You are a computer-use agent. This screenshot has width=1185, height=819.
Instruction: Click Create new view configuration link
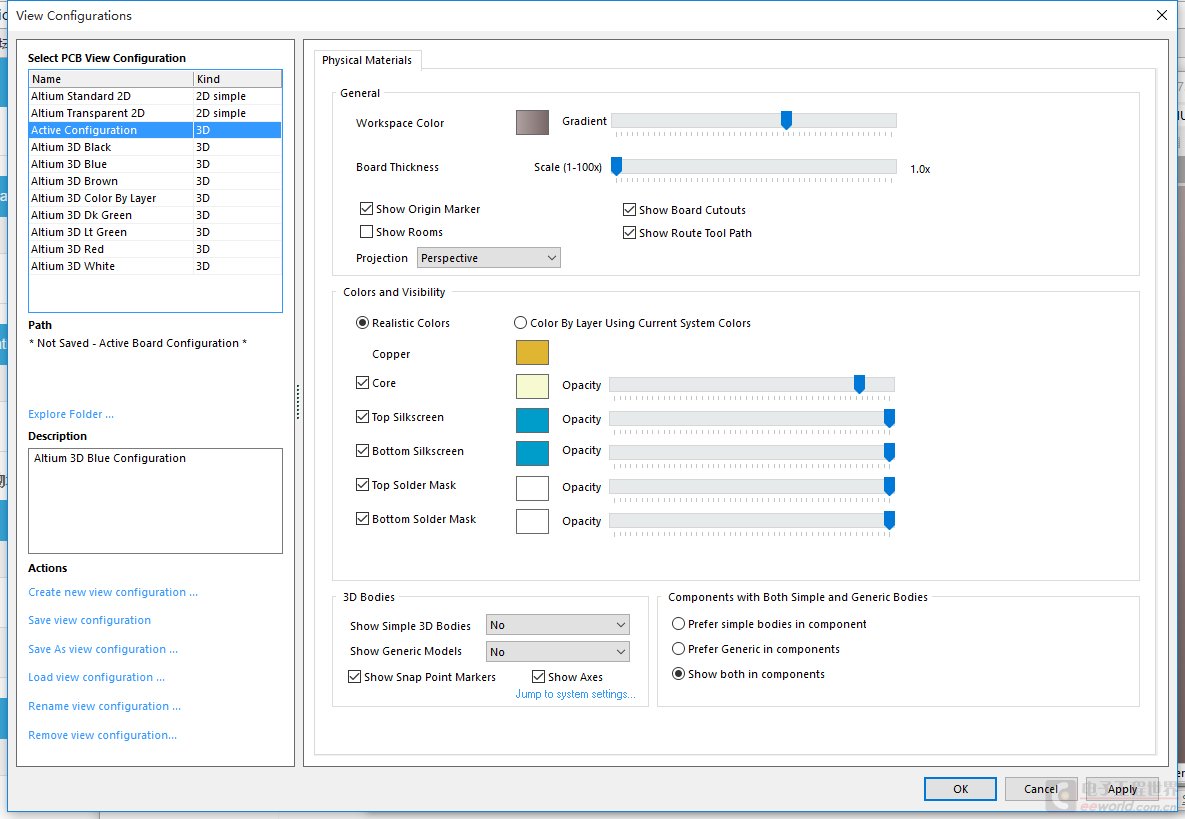pos(113,592)
